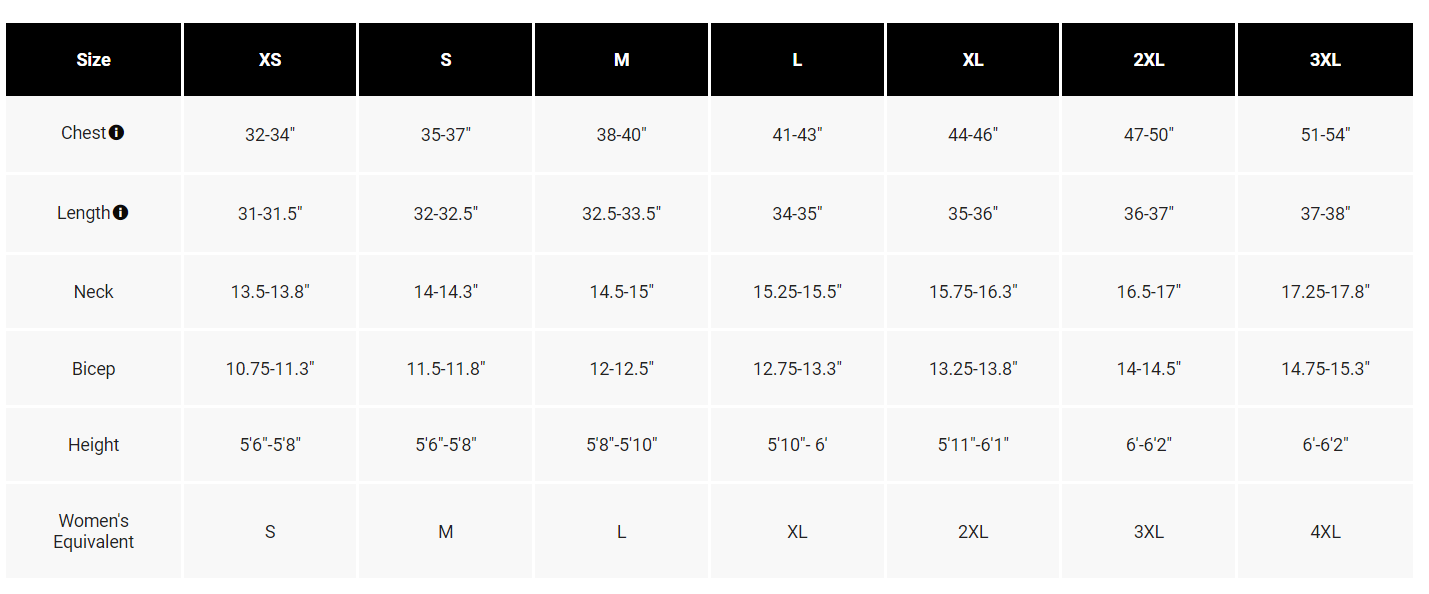Select the XS column header
This screenshot has height=594, width=1429.
[x=270, y=60]
